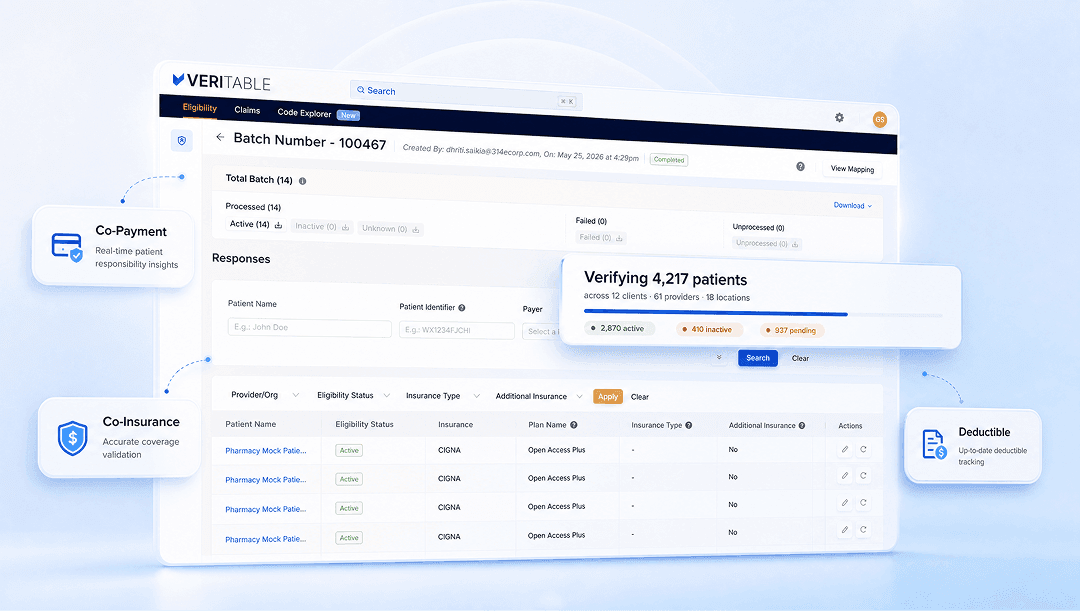
Task: Show Additional Insurance column help icon
Action: tap(802, 426)
